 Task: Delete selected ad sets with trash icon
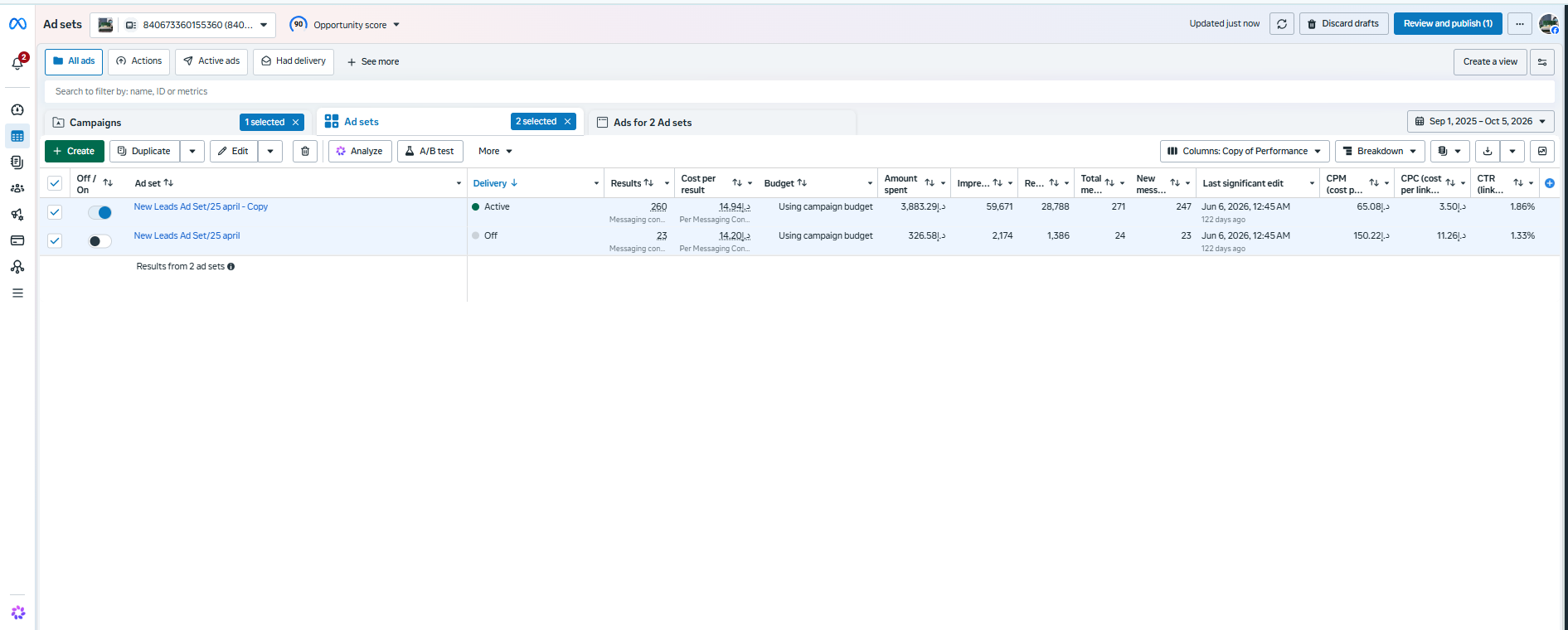coord(305,151)
